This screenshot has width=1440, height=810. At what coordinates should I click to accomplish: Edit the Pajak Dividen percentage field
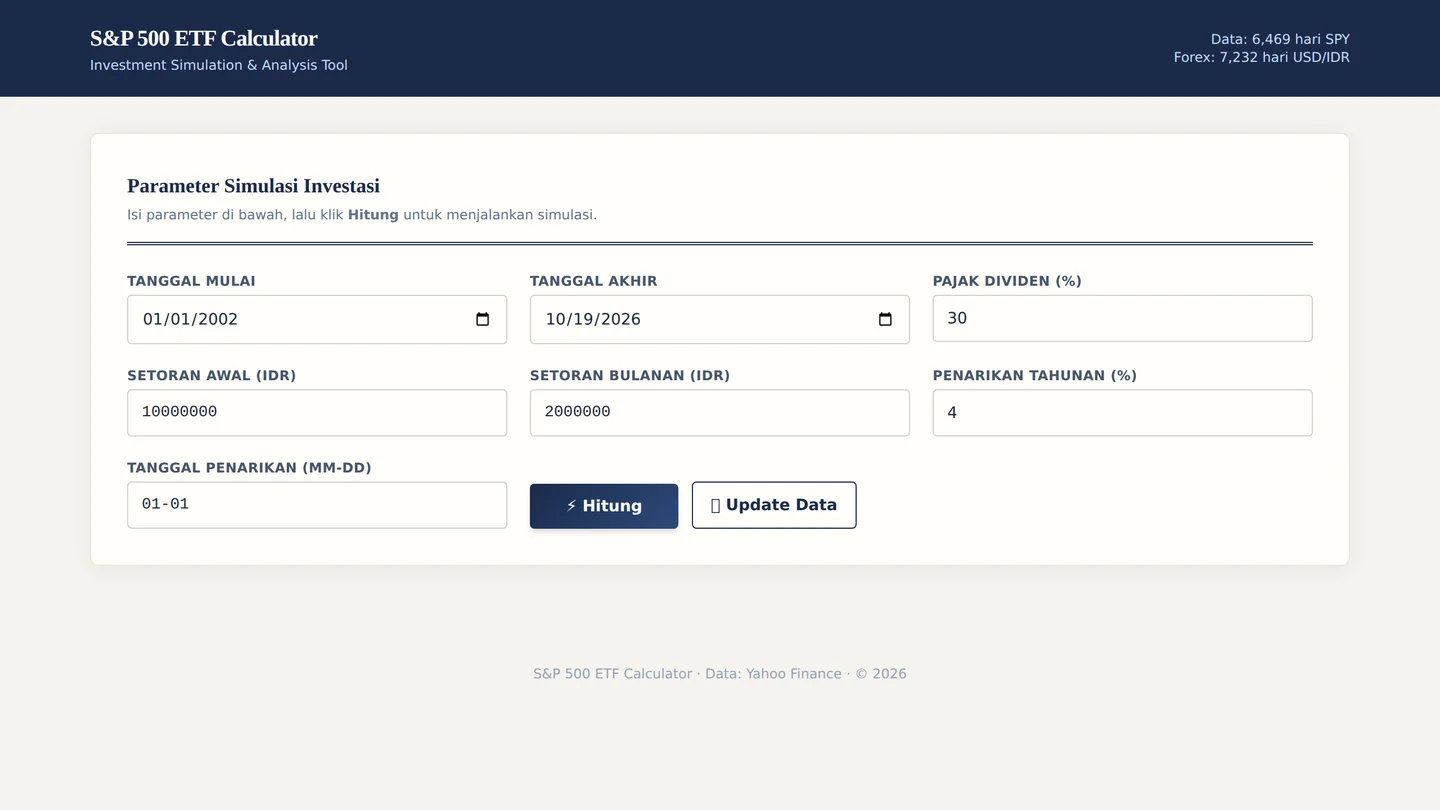[1122, 318]
